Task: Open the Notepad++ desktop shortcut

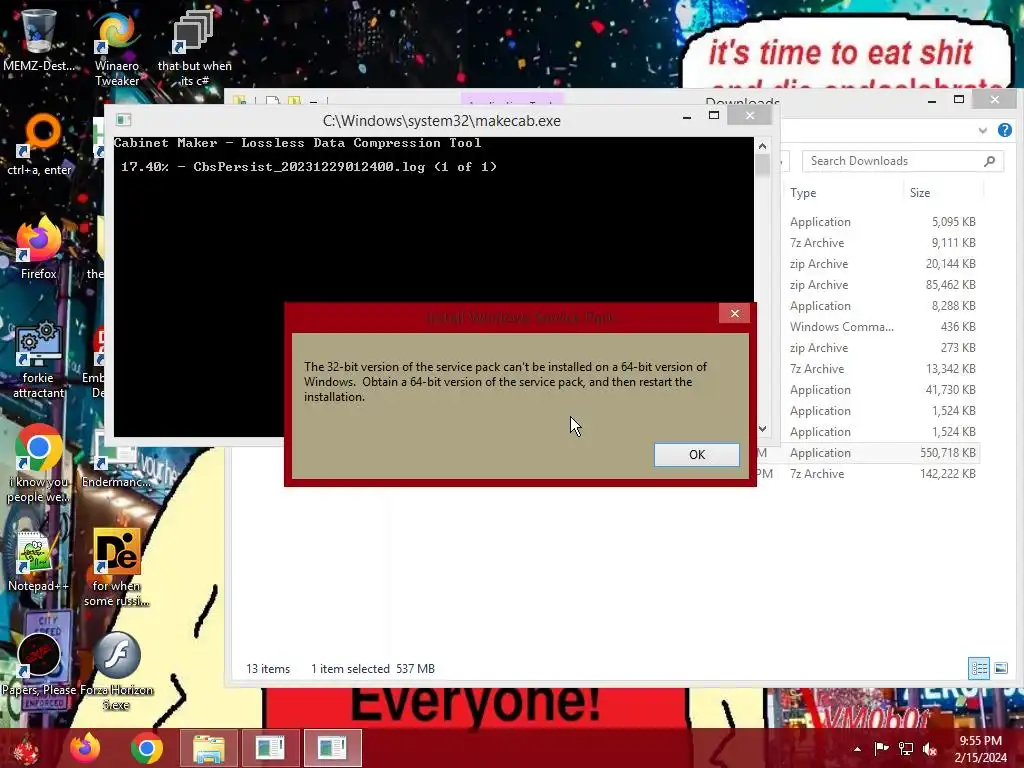Action: pos(39,562)
